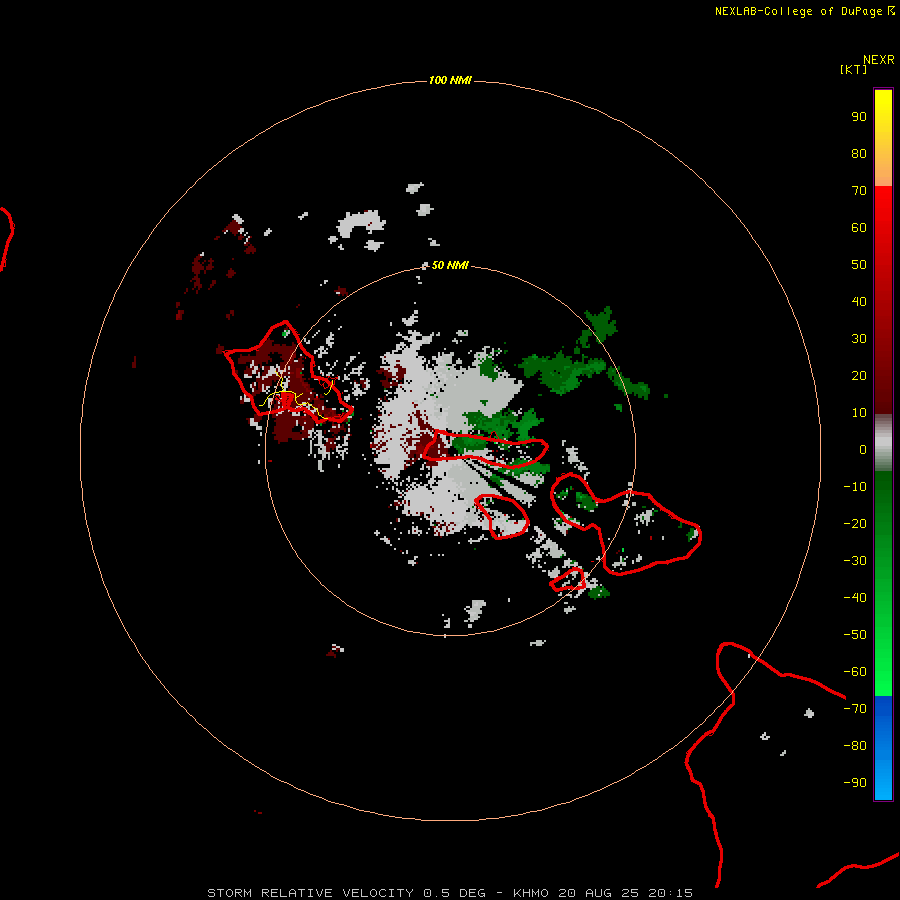The image size is (900, 900).
Task: Click the -60 value on velocity scale
Action: tap(855, 672)
